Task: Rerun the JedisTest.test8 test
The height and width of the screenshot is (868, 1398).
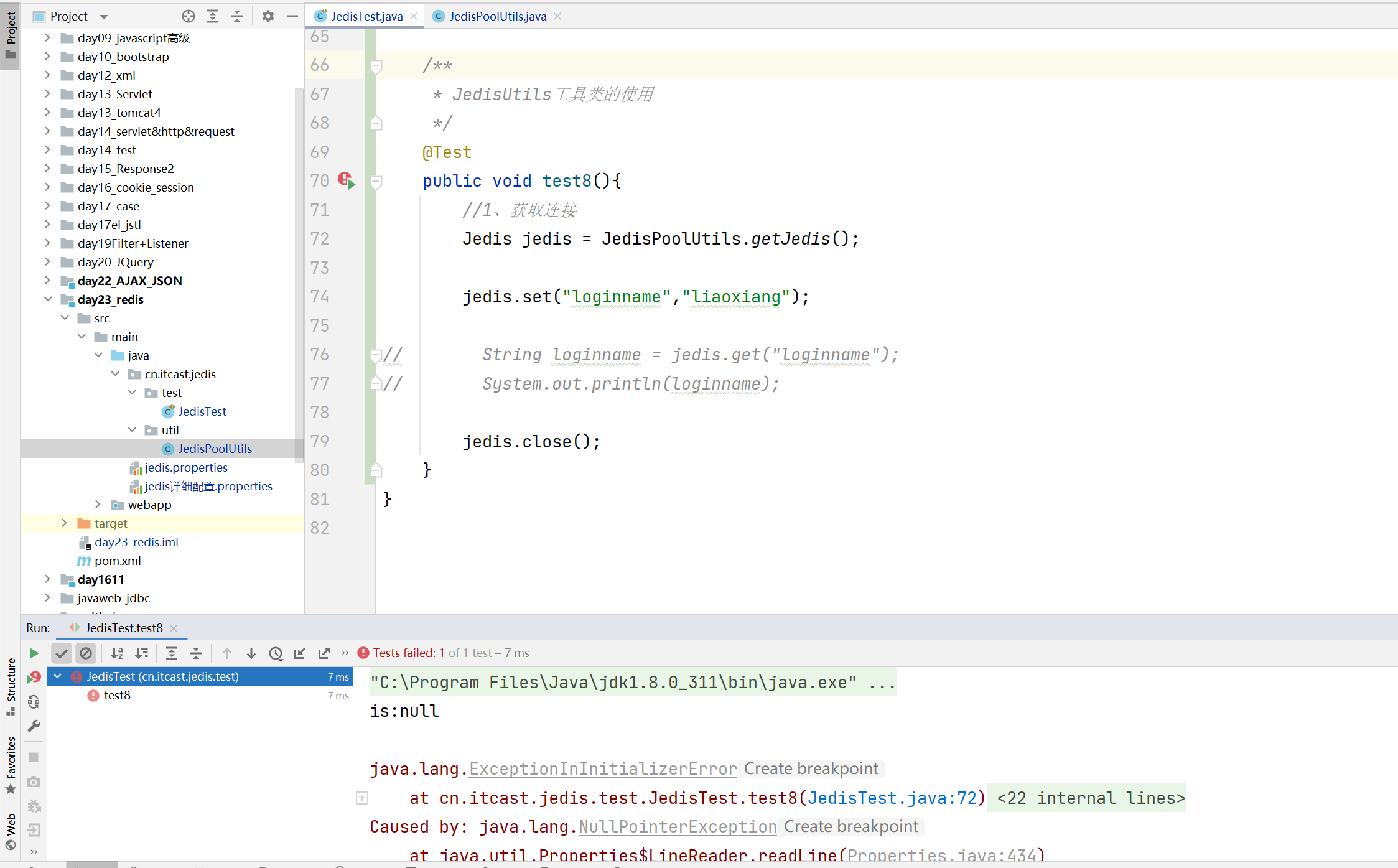Action: [34, 653]
